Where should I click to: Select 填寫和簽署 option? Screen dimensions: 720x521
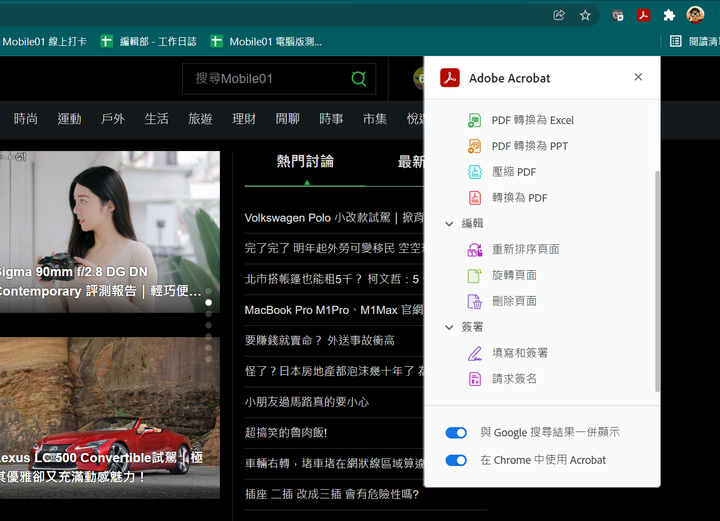tap(520, 353)
